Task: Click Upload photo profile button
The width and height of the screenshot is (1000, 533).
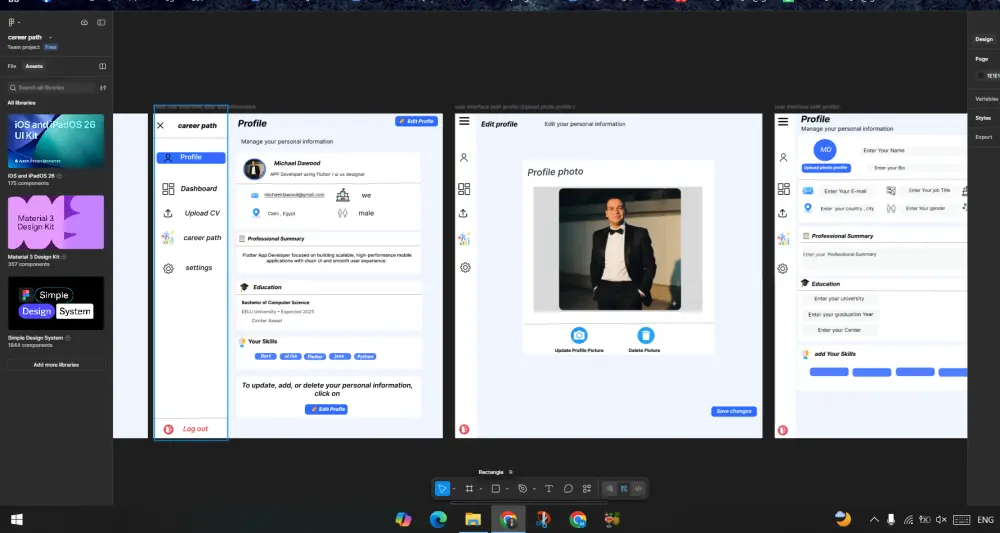Action: click(826, 168)
